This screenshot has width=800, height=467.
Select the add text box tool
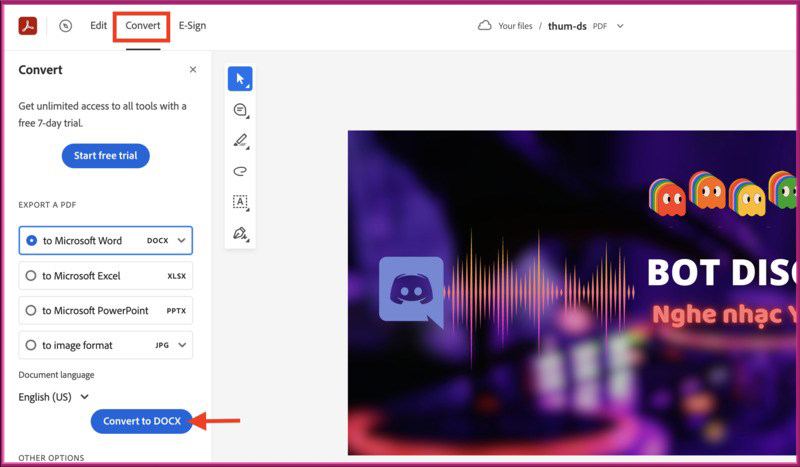pyautogui.click(x=240, y=202)
